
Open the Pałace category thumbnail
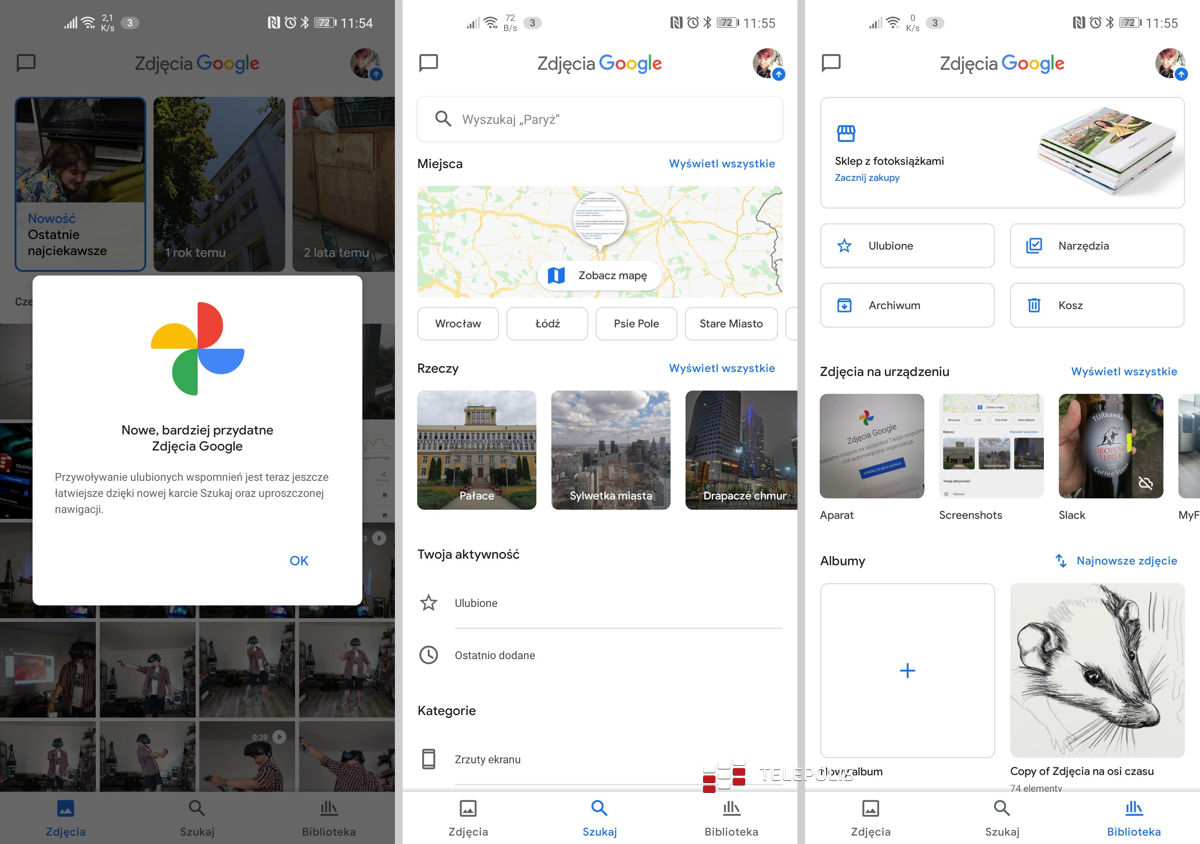(x=477, y=450)
